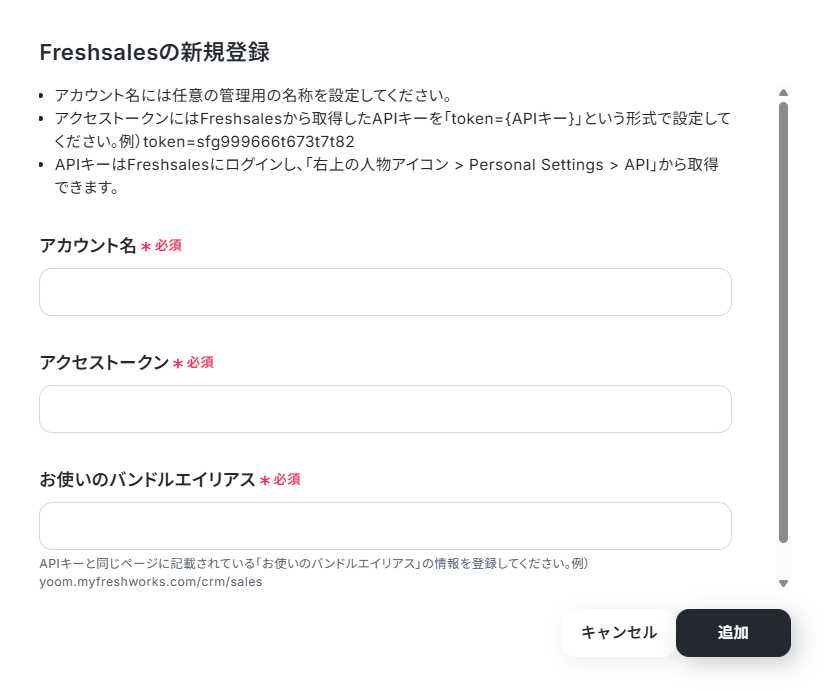Click the scrollbar down arrow
This screenshot has height=691, width=831.
point(784,583)
